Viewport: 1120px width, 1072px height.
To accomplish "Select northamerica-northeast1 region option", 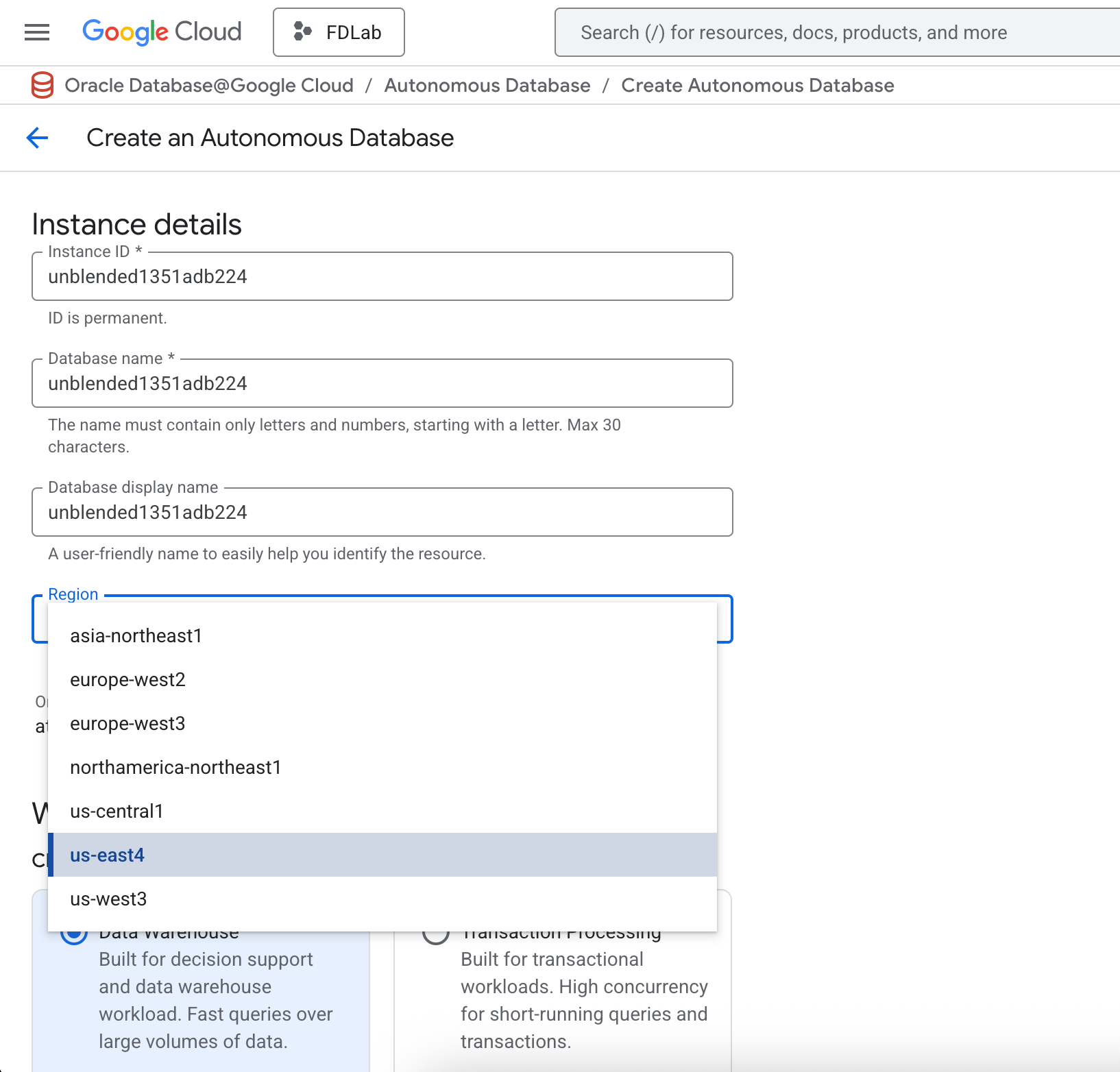I will 382,767.
